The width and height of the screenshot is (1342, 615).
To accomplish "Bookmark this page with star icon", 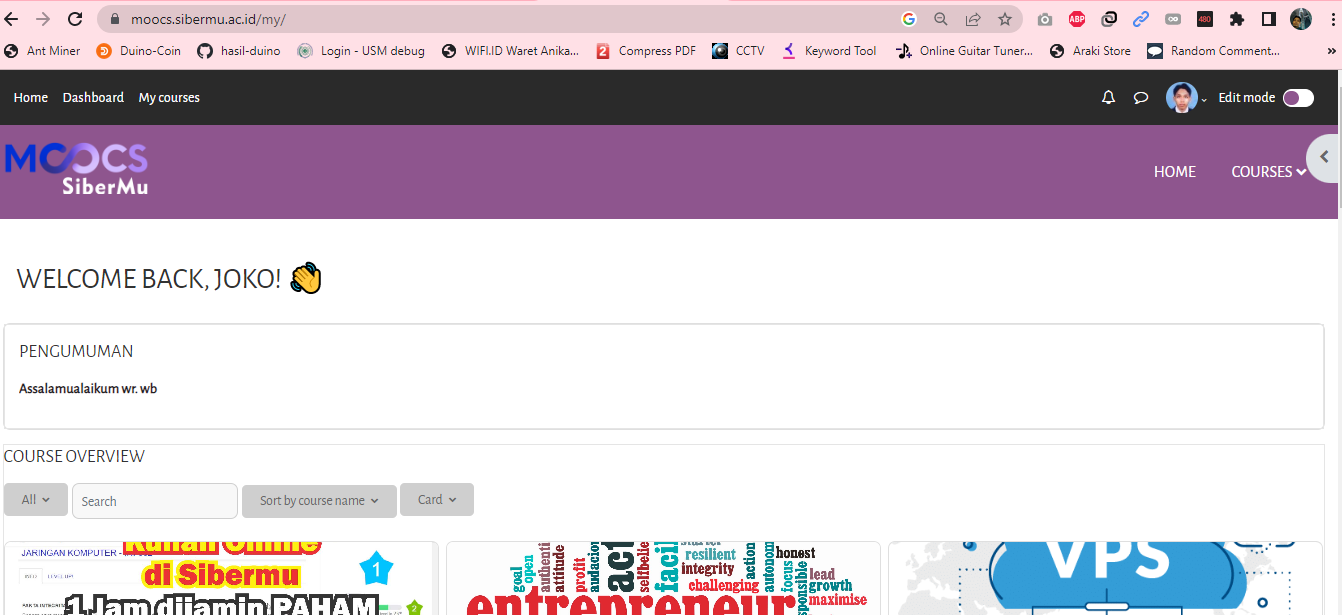I will 1005,19.
